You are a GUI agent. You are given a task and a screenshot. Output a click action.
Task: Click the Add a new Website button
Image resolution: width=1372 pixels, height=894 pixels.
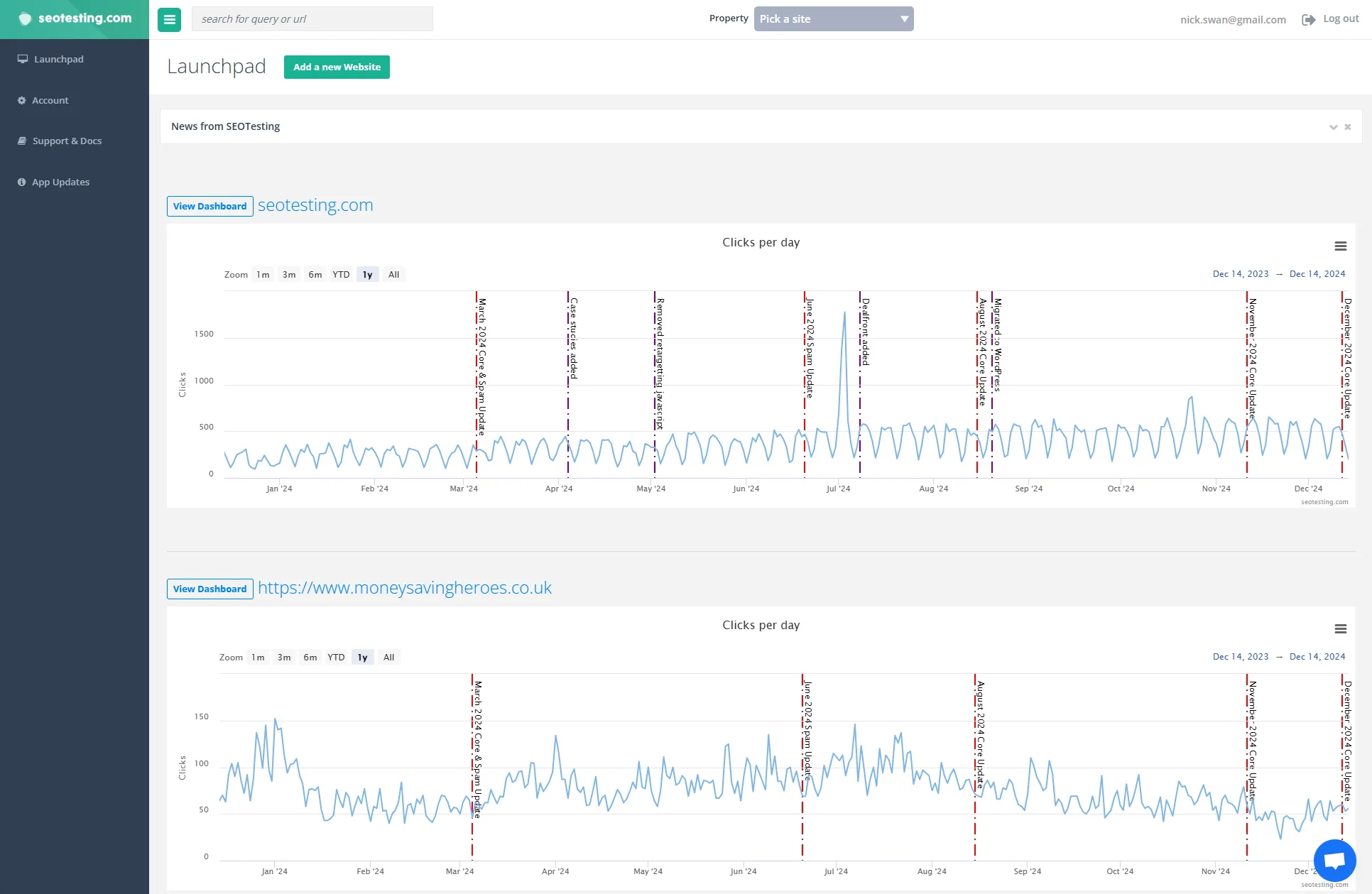pyautogui.click(x=337, y=67)
